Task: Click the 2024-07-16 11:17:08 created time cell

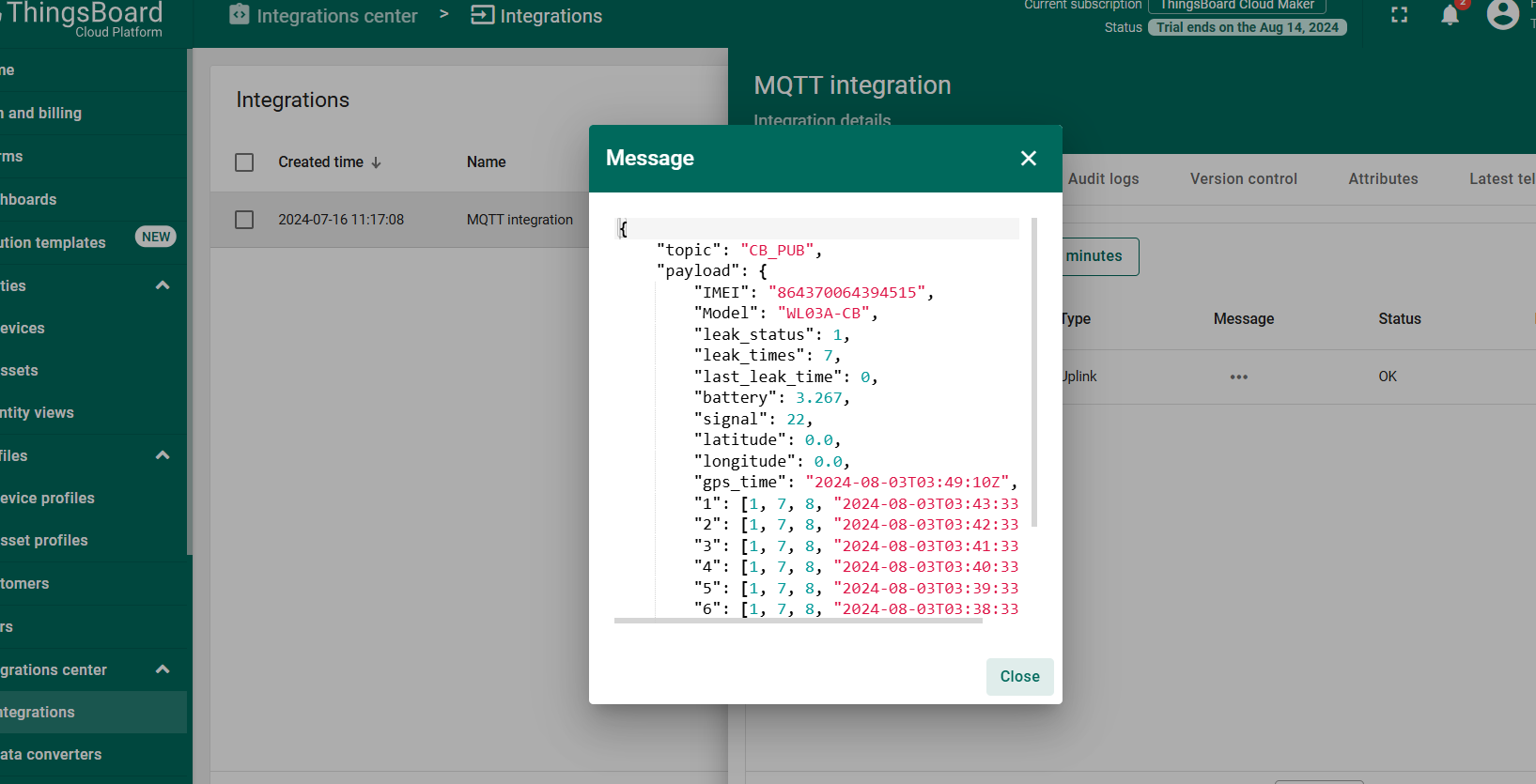Action: [341, 220]
